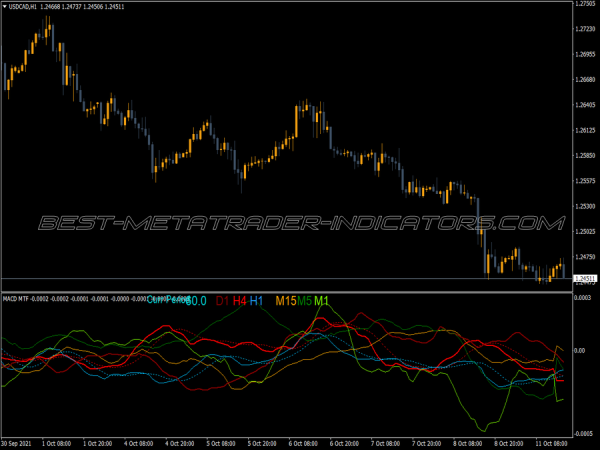Click the 1.27230 price axis label
Screen dimensions: 600x450
585,29
